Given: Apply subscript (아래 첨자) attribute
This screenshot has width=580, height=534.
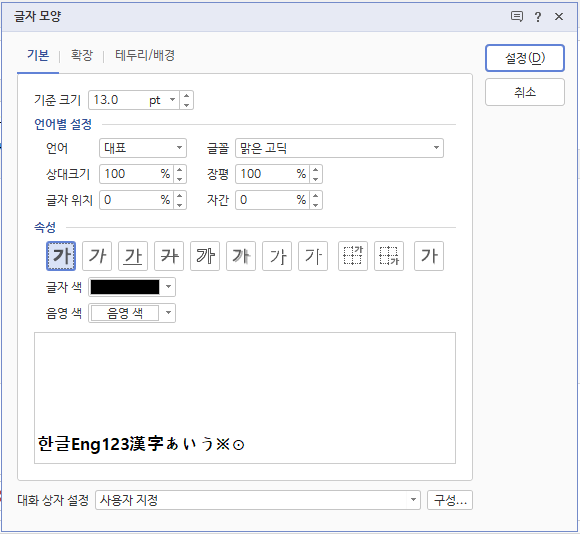Looking at the screenshot, I should click(389, 256).
